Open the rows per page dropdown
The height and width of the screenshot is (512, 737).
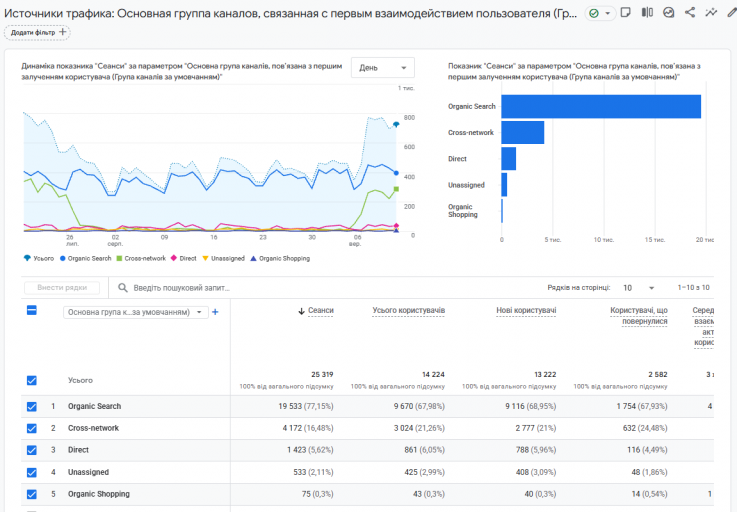click(638, 288)
